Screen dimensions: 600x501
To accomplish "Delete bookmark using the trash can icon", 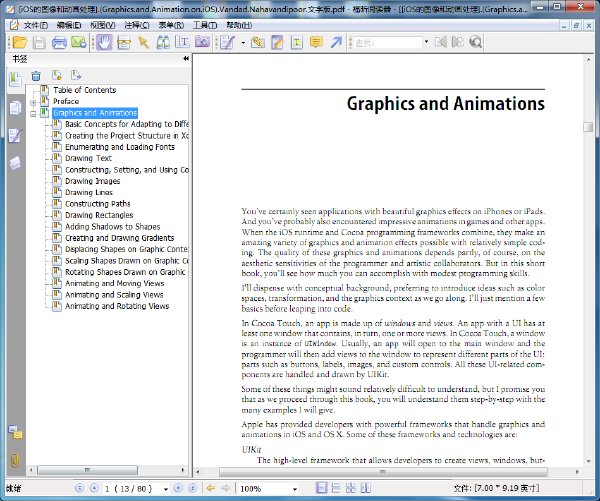I will (36, 76).
